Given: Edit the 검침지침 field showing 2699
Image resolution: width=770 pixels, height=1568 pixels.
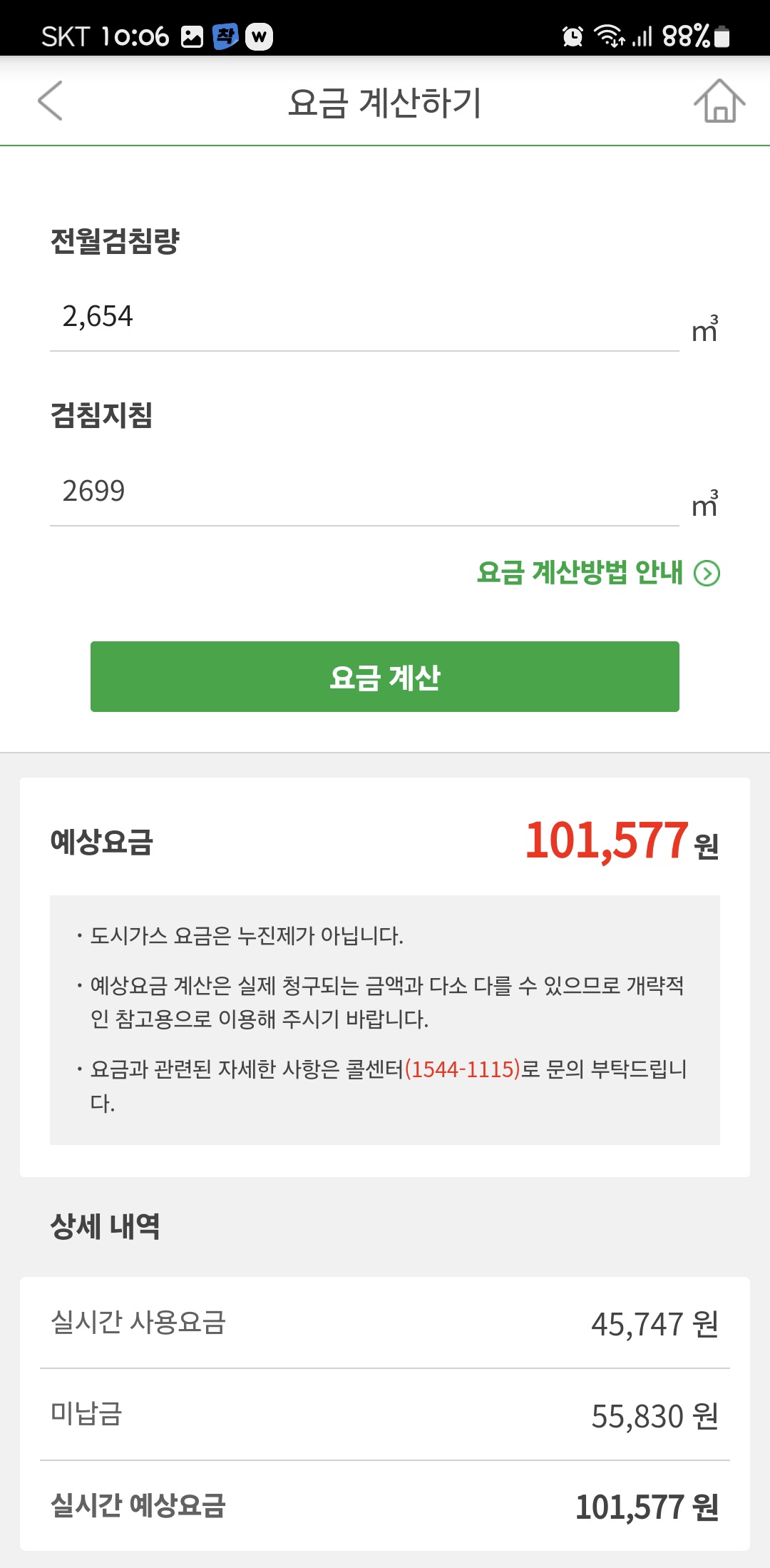Looking at the screenshot, I should (x=364, y=492).
